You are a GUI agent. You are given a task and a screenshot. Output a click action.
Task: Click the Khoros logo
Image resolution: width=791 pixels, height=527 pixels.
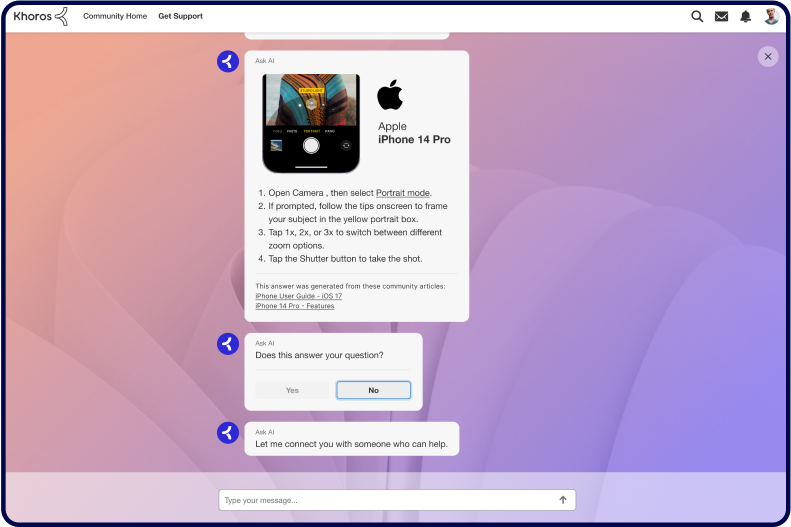click(x=41, y=16)
